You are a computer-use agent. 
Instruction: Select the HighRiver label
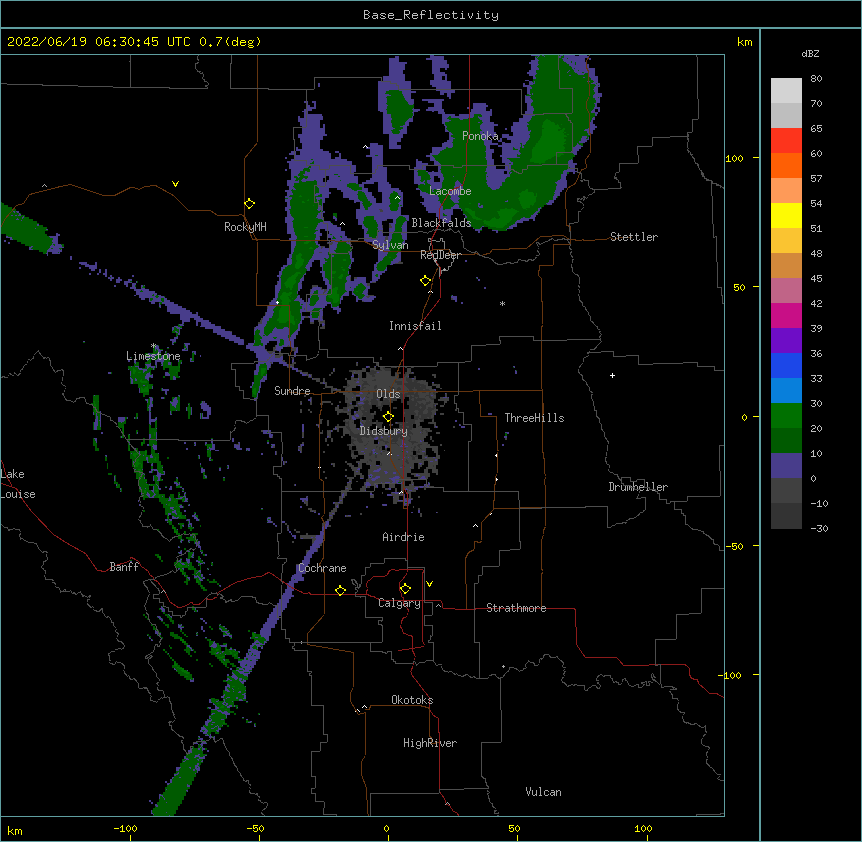click(x=430, y=743)
